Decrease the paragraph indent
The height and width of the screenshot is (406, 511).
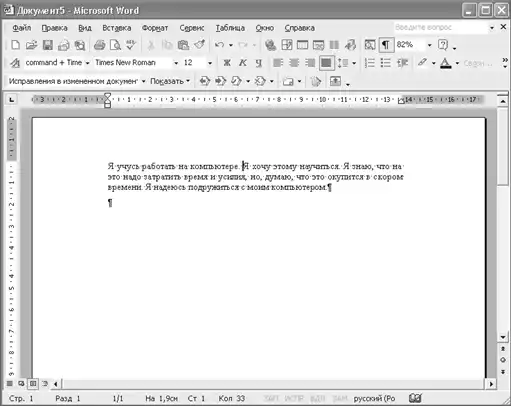click(402, 63)
